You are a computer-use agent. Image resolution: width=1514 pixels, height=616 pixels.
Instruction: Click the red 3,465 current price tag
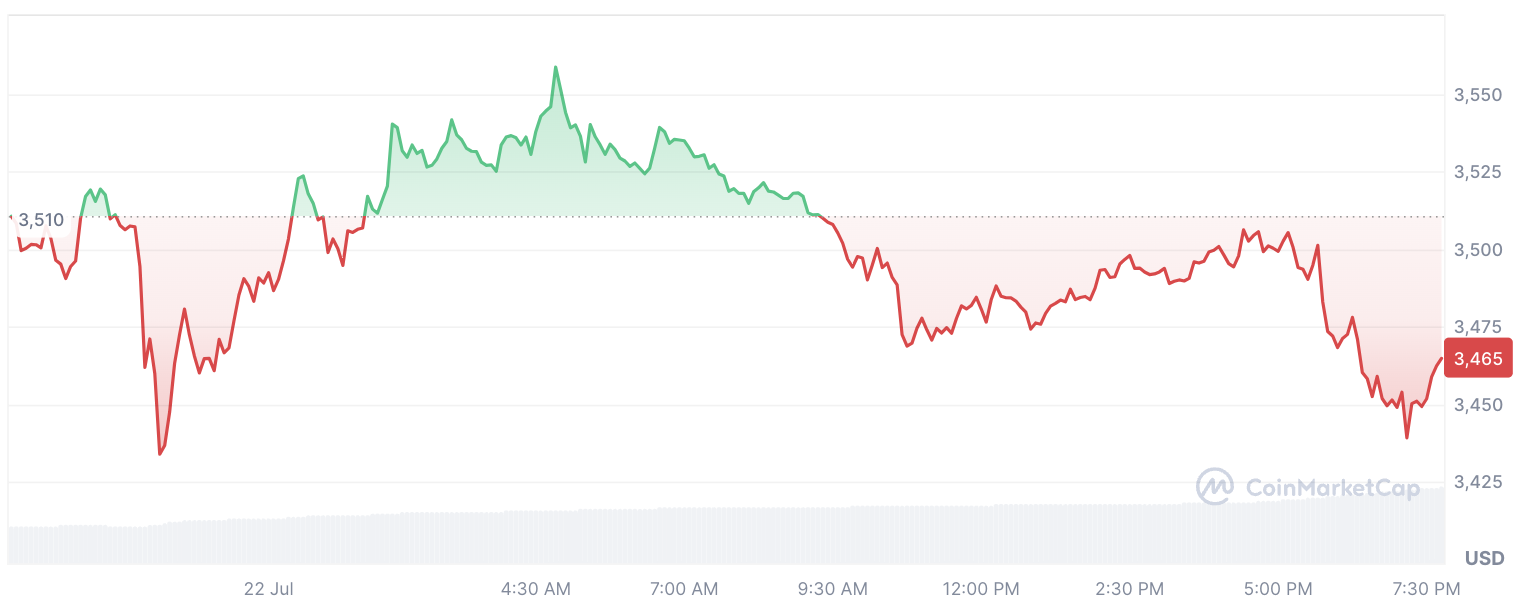pyautogui.click(x=1478, y=359)
